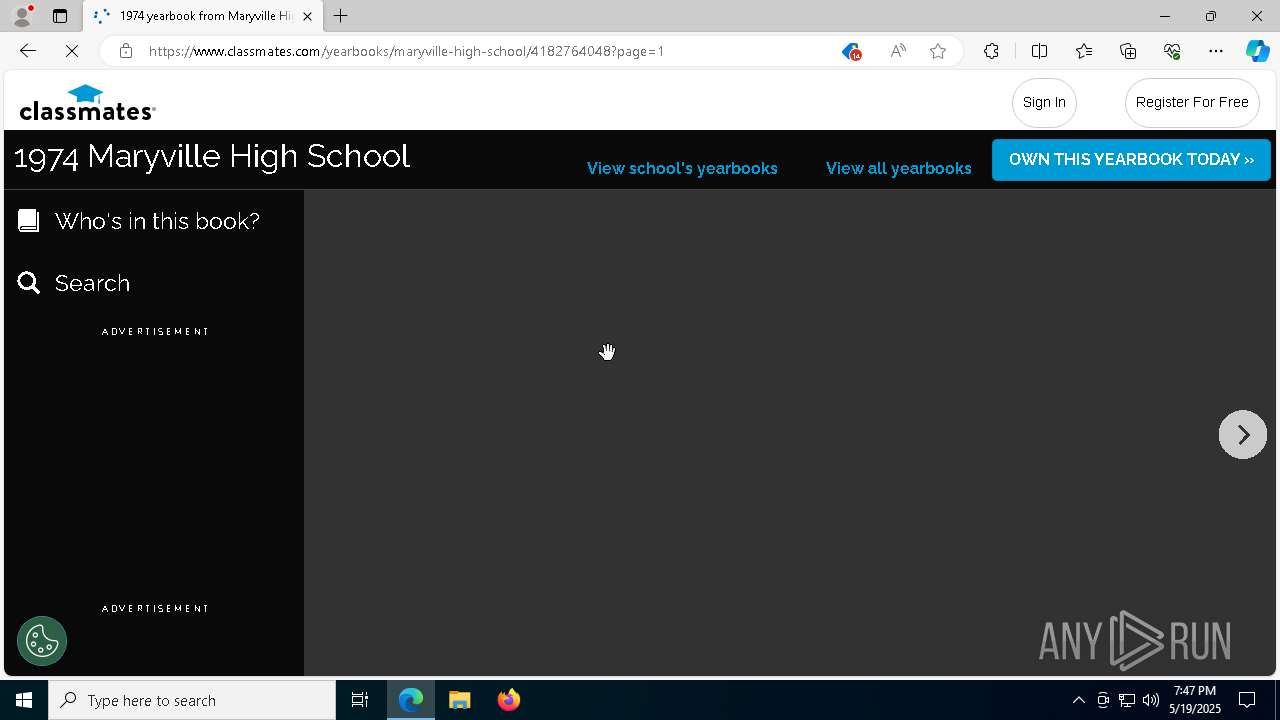This screenshot has height=720, width=1280.
Task: Click the Microsoft Edge taskbar icon
Action: (411, 700)
